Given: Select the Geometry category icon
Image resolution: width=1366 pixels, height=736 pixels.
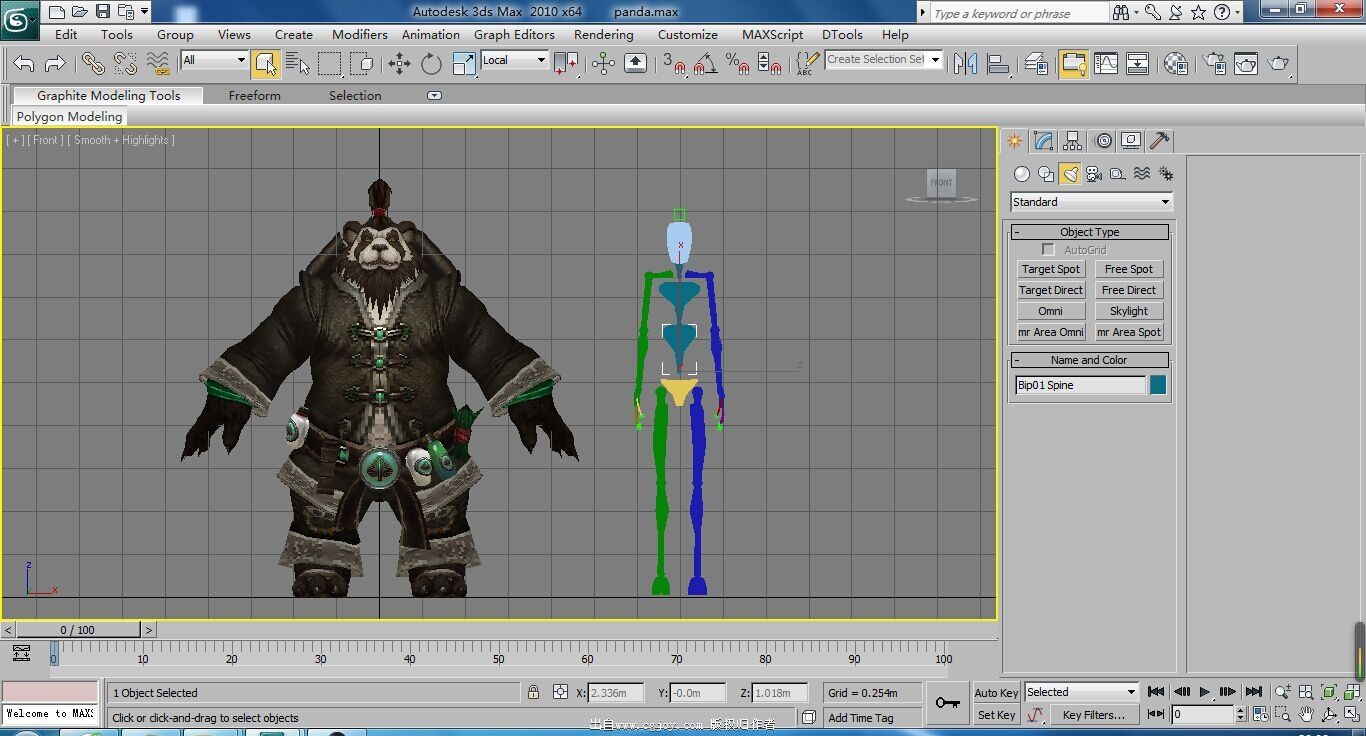Looking at the screenshot, I should tap(1022, 174).
